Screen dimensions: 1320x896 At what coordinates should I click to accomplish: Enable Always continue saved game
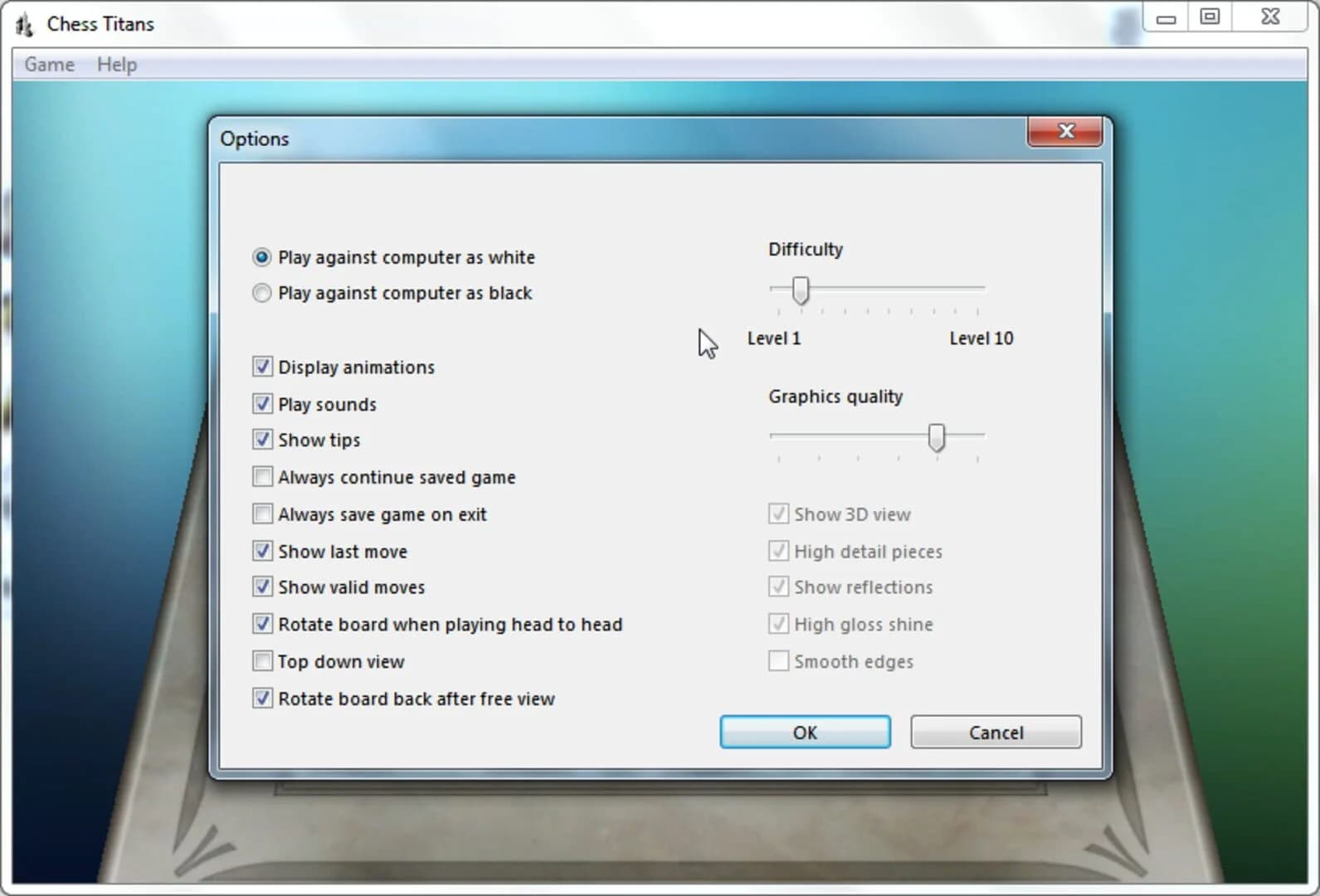262,477
